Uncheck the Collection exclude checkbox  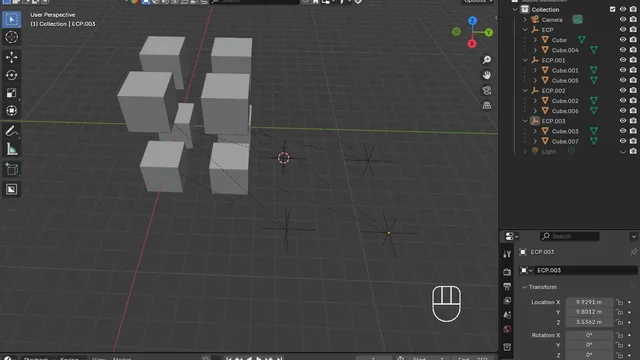pyautogui.click(x=612, y=9)
